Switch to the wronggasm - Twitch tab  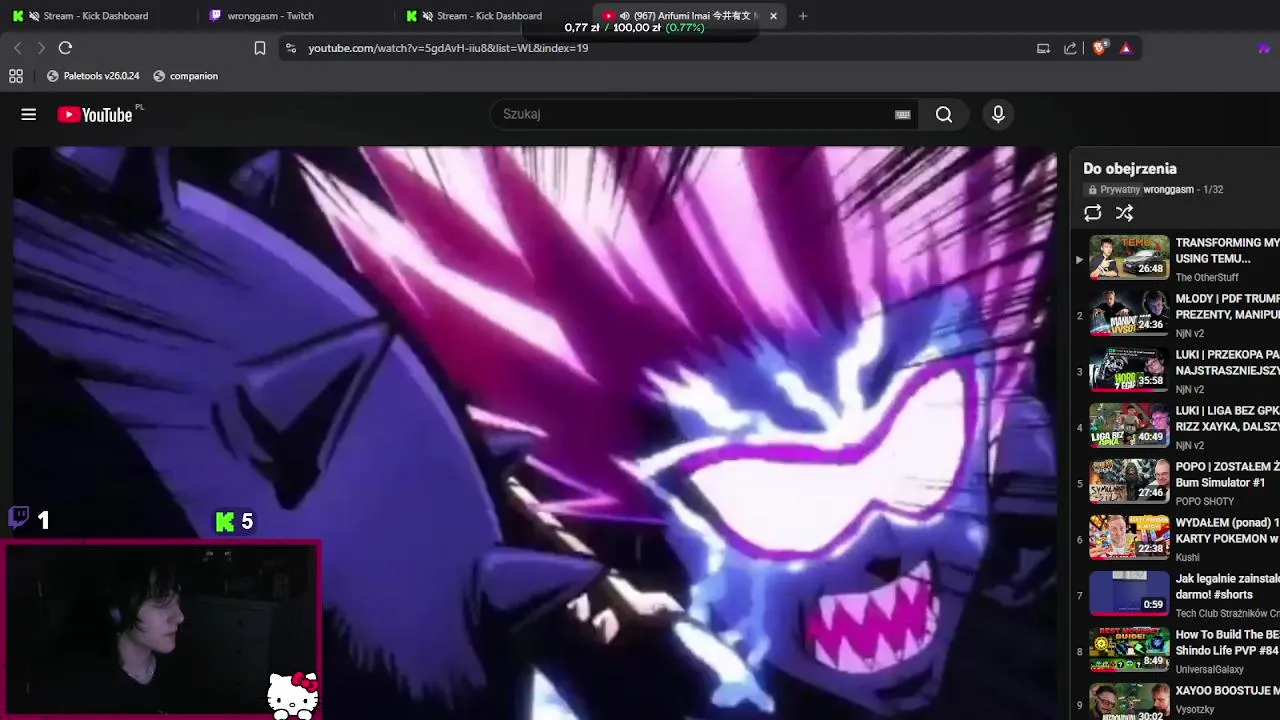coord(270,16)
